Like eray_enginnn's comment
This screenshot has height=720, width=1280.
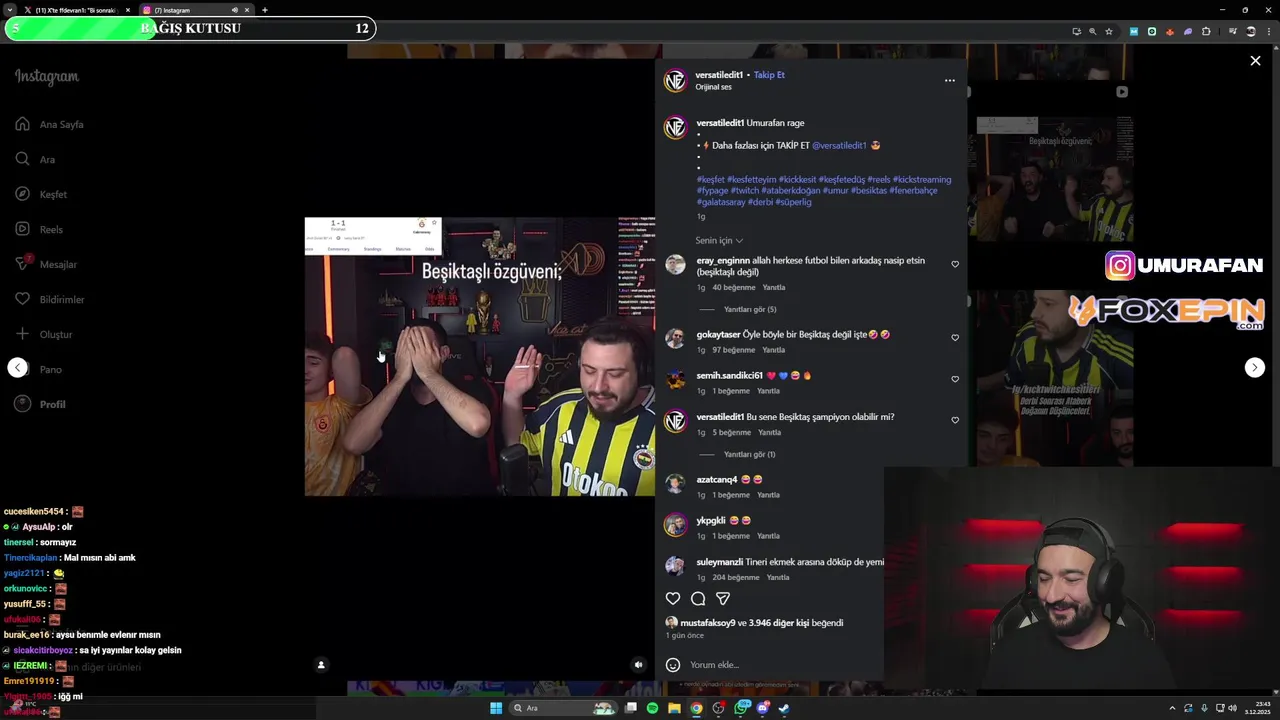(x=955, y=265)
